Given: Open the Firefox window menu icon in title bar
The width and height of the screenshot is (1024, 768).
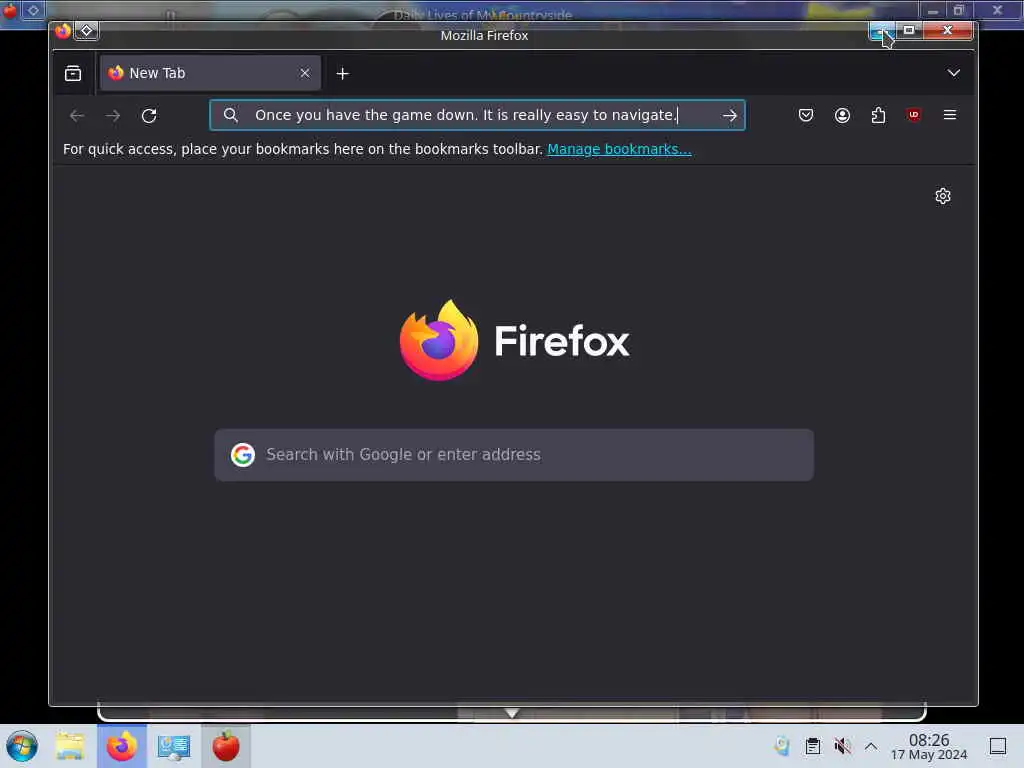Looking at the screenshot, I should point(63,31).
